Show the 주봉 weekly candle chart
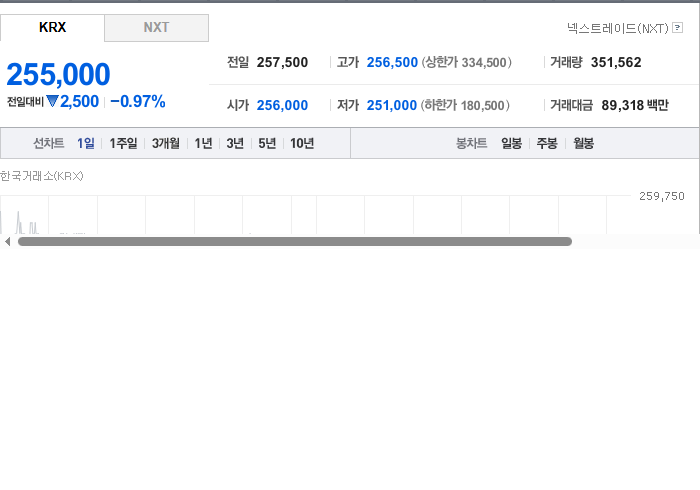The width and height of the screenshot is (700, 490). (547, 143)
